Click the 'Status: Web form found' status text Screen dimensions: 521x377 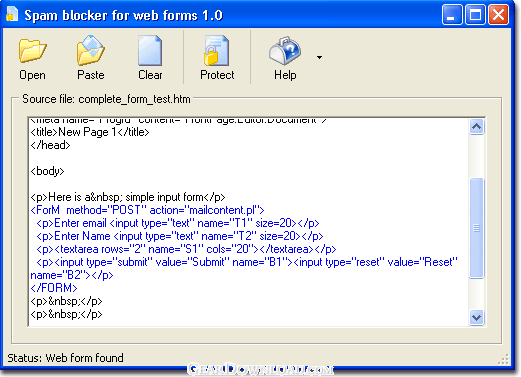(x=65, y=358)
